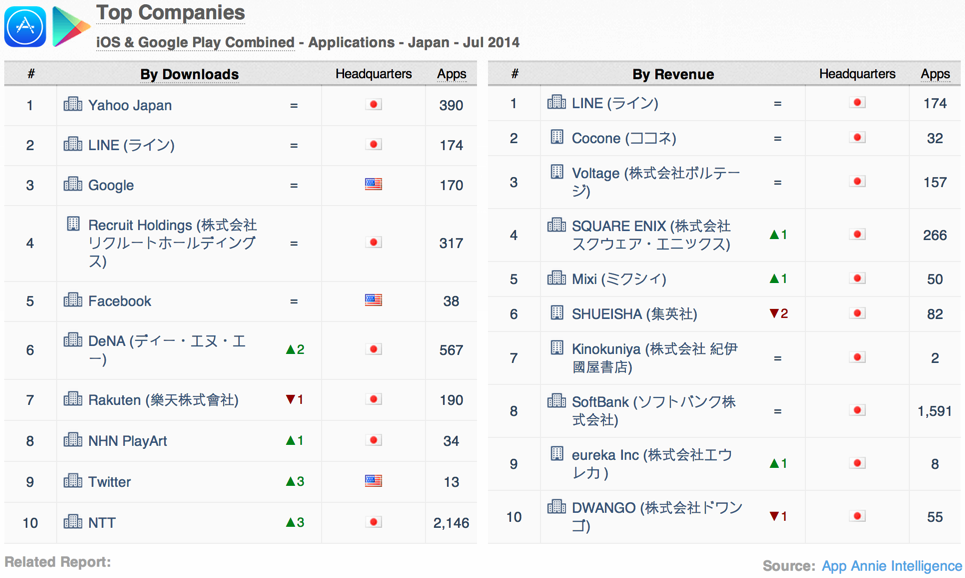The width and height of the screenshot is (965, 578).
Task: Click the building icon beside Mixi
Action: [x=556, y=278]
